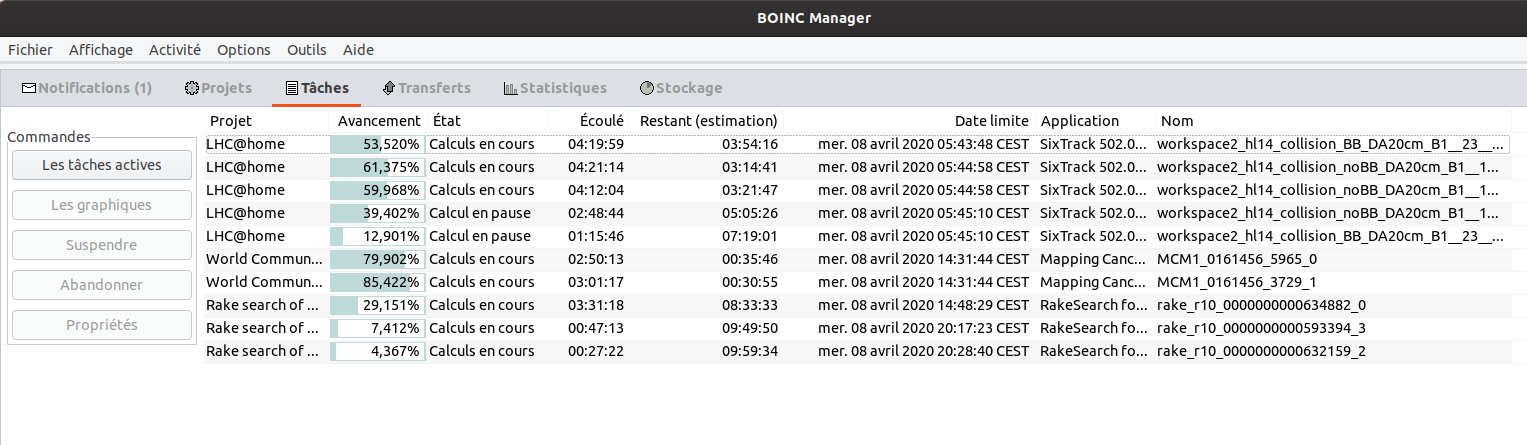Click the Propriétés button
Image resolution: width=1527 pixels, height=445 pixels.
(102, 325)
